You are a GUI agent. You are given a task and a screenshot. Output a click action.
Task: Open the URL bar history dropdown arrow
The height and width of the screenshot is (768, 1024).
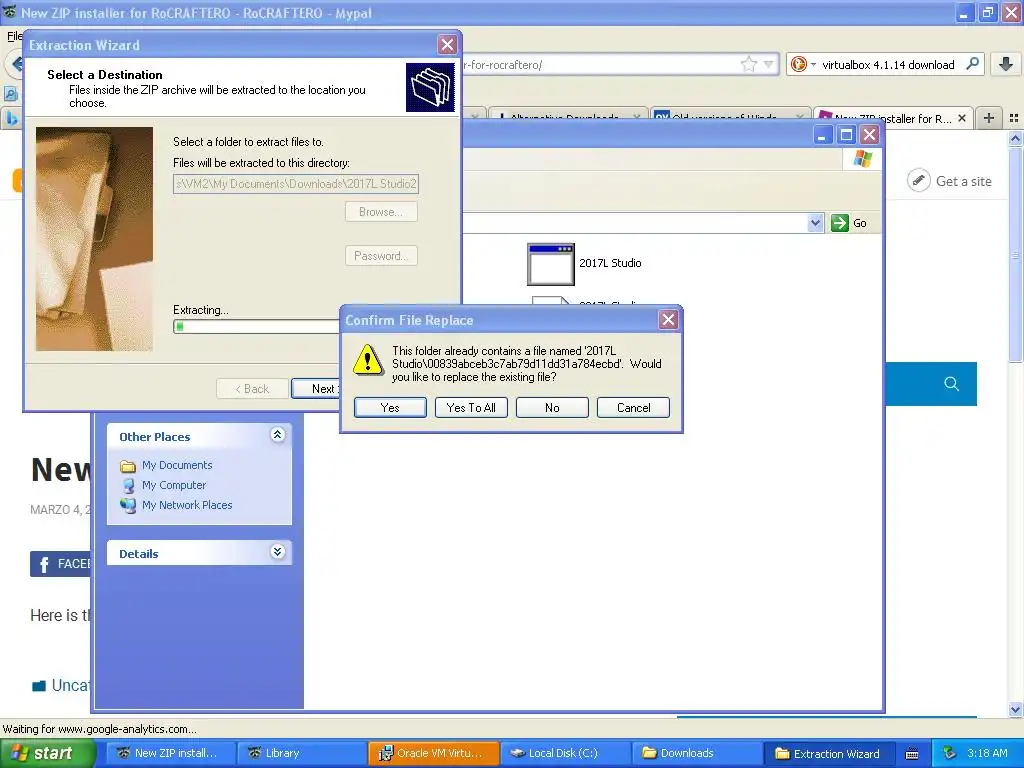pyautogui.click(x=769, y=64)
